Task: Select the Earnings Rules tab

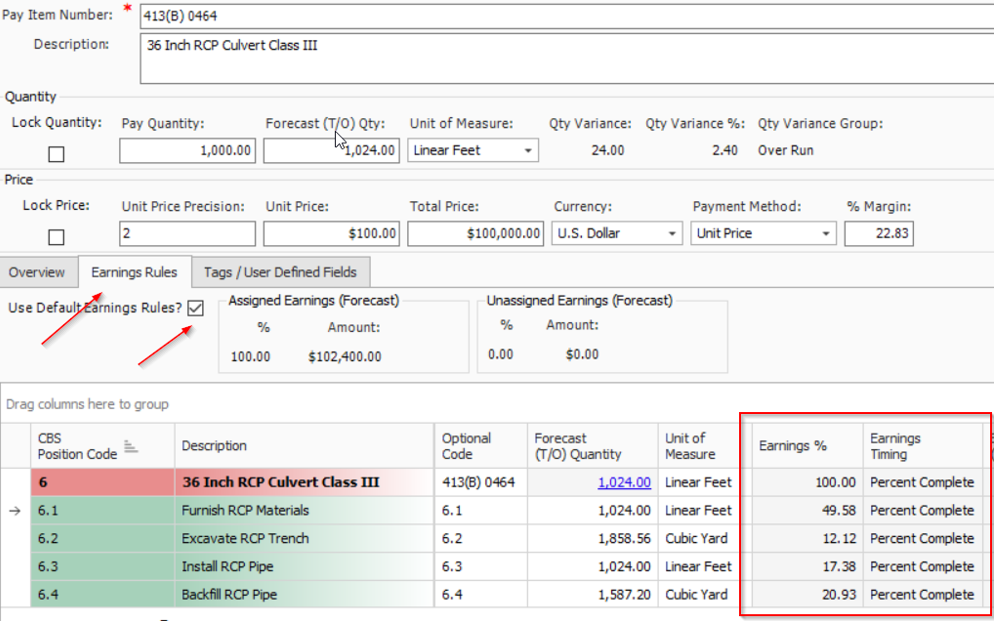Action: pos(134,272)
